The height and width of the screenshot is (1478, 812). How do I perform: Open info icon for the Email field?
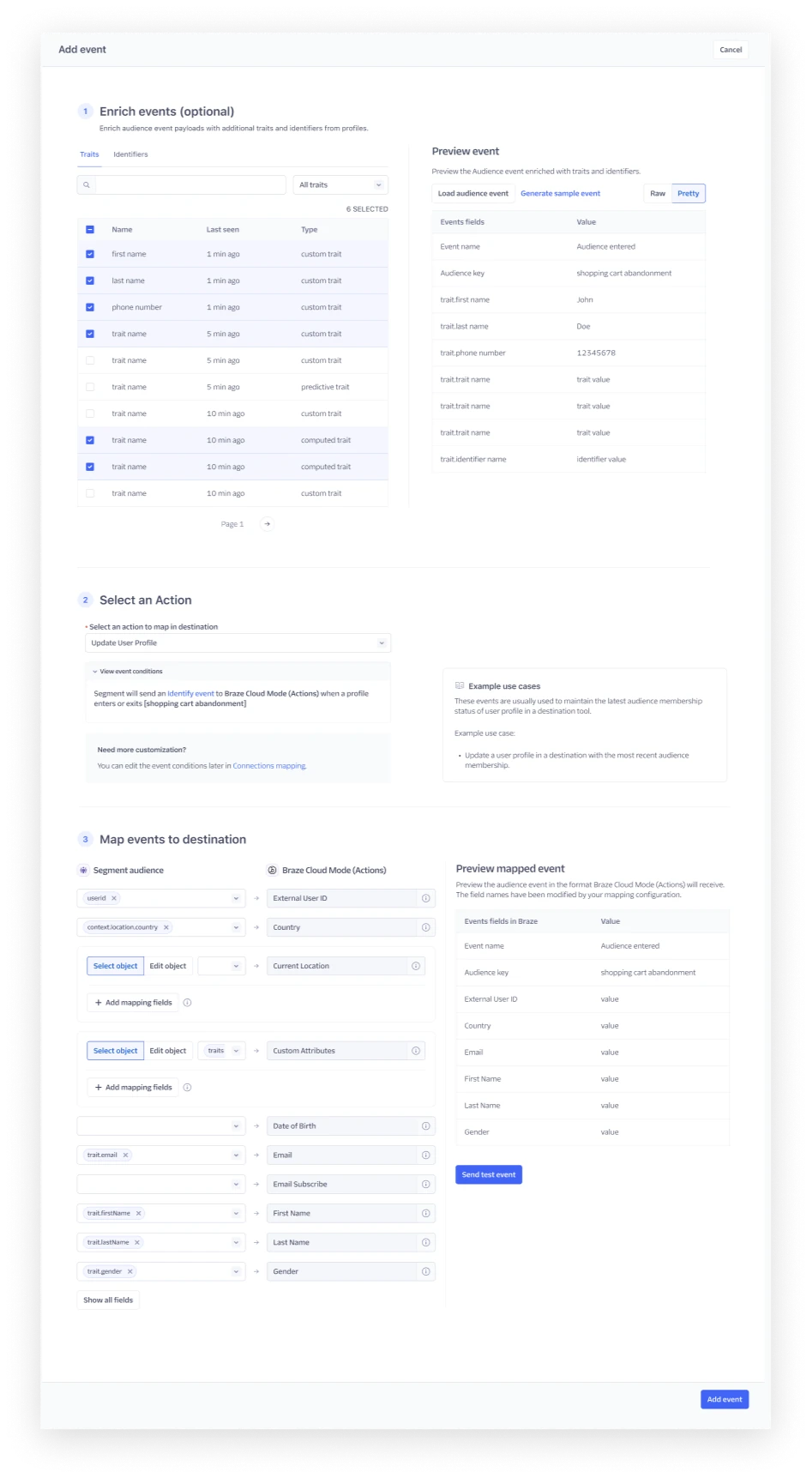coord(425,1155)
